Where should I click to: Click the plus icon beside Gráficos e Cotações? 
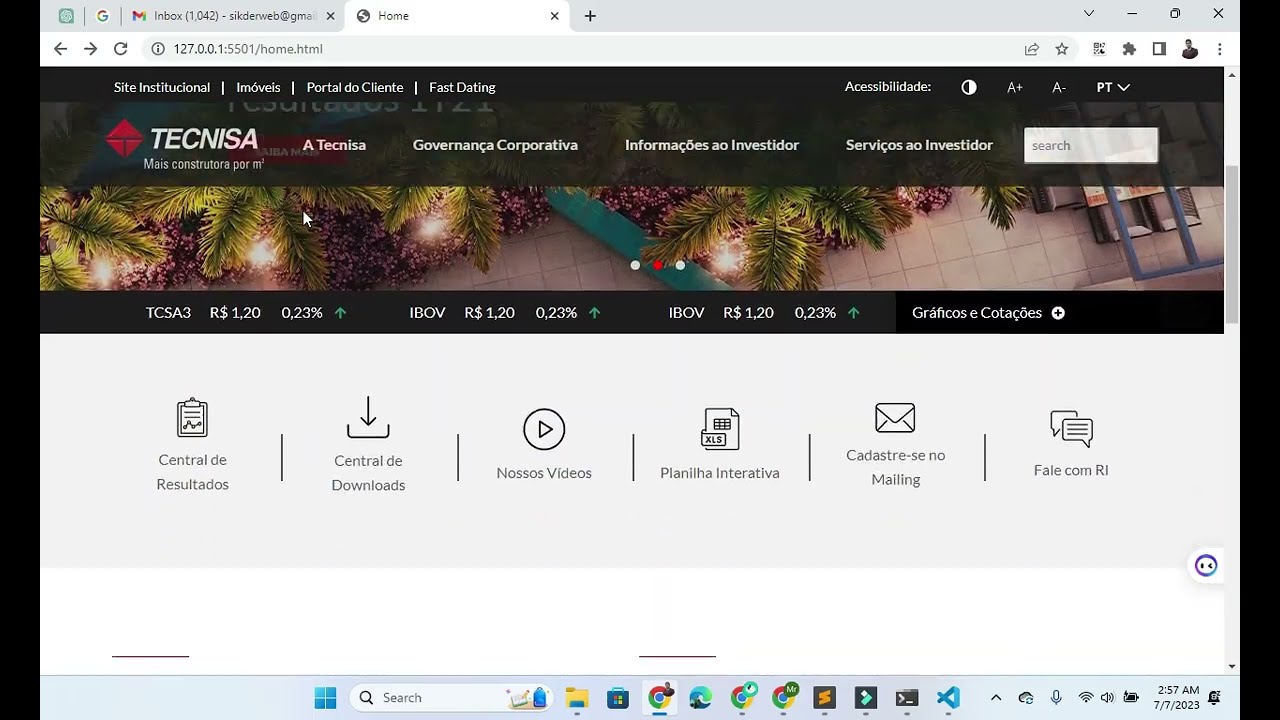[1058, 313]
